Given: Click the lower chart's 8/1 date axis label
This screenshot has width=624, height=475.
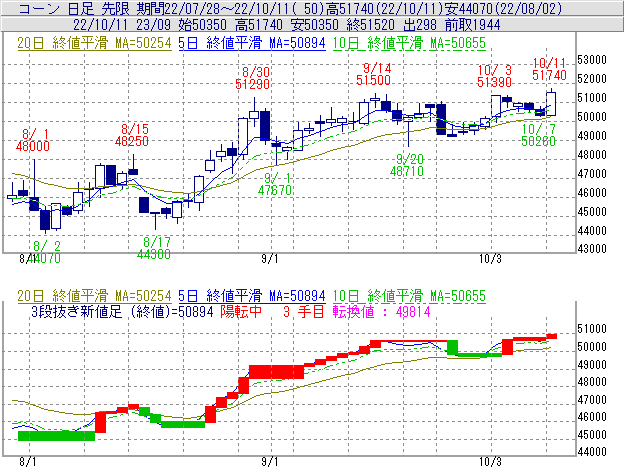Looking at the screenshot, I should [x=27, y=462].
